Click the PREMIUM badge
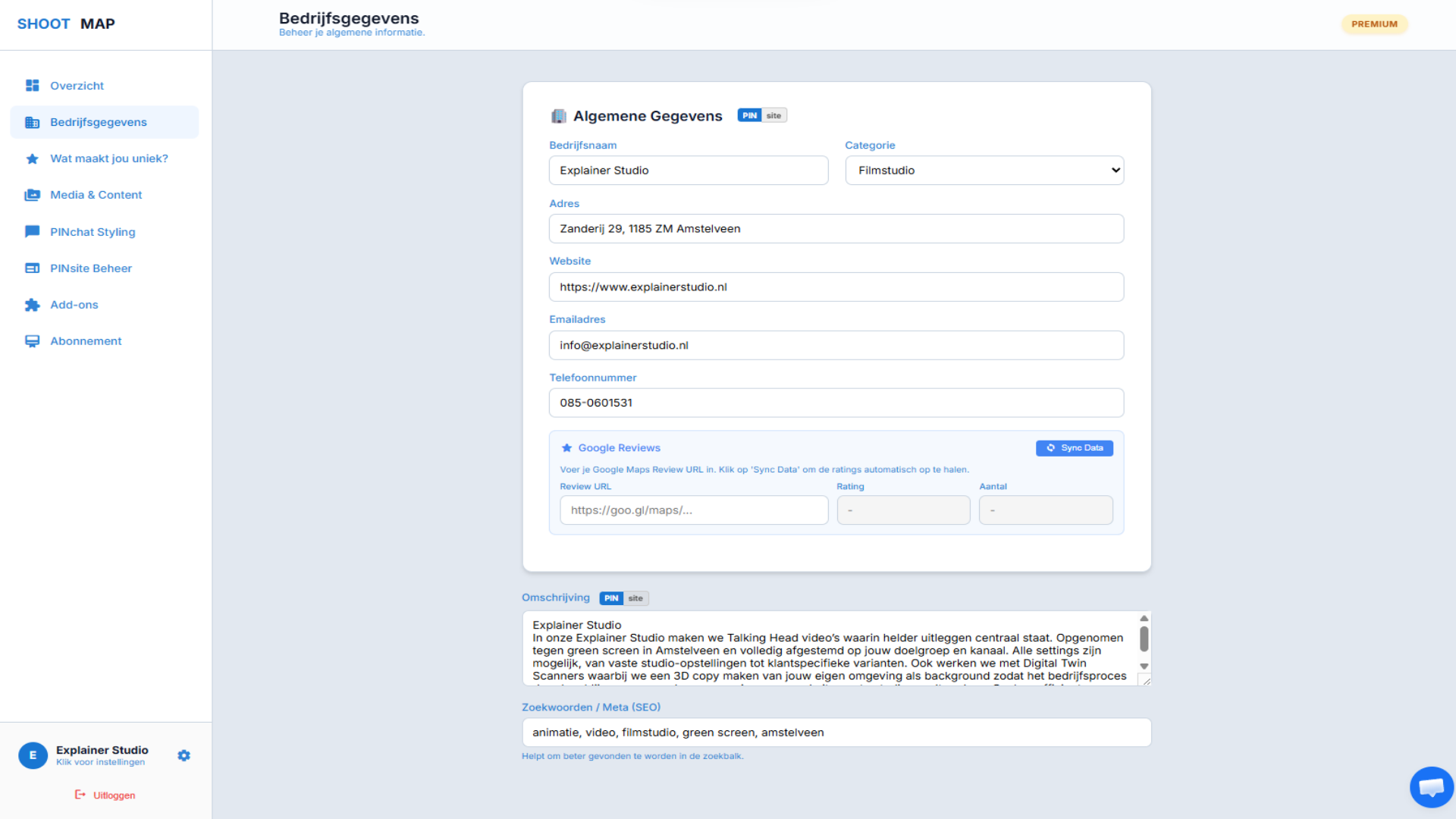Viewport: 1456px width, 819px height. 1373,24
